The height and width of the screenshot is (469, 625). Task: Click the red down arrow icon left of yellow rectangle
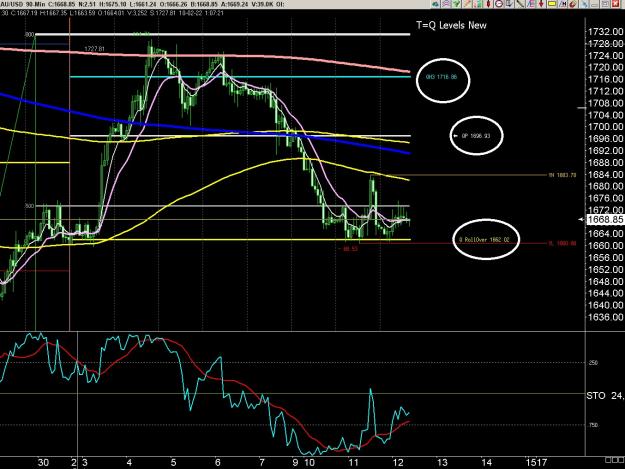pyautogui.click(x=541, y=4)
